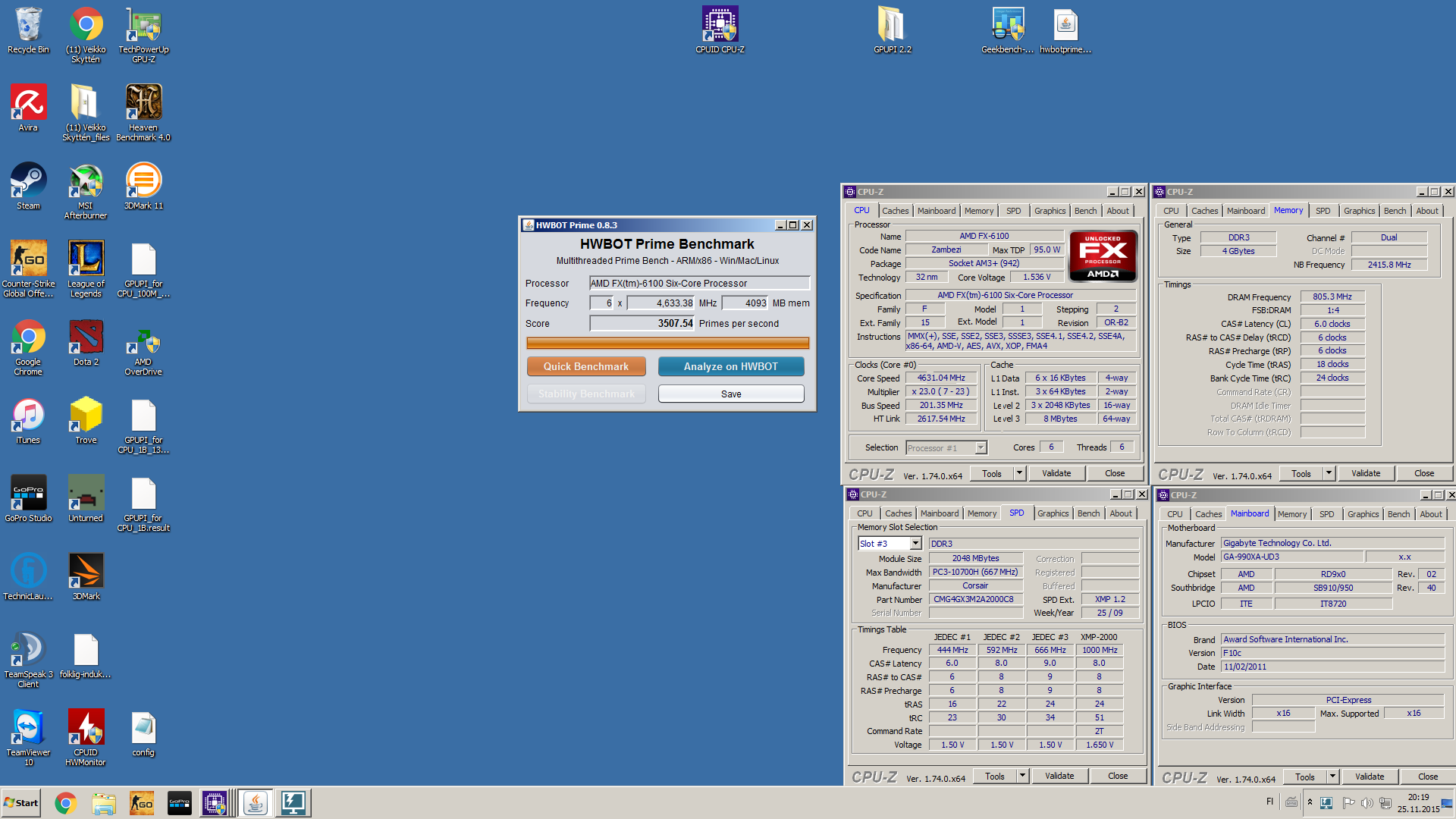Open Tools dropdown arrow in Memory tab window
This screenshot has width=1456, height=819.
pyautogui.click(x=1329, y=473)
